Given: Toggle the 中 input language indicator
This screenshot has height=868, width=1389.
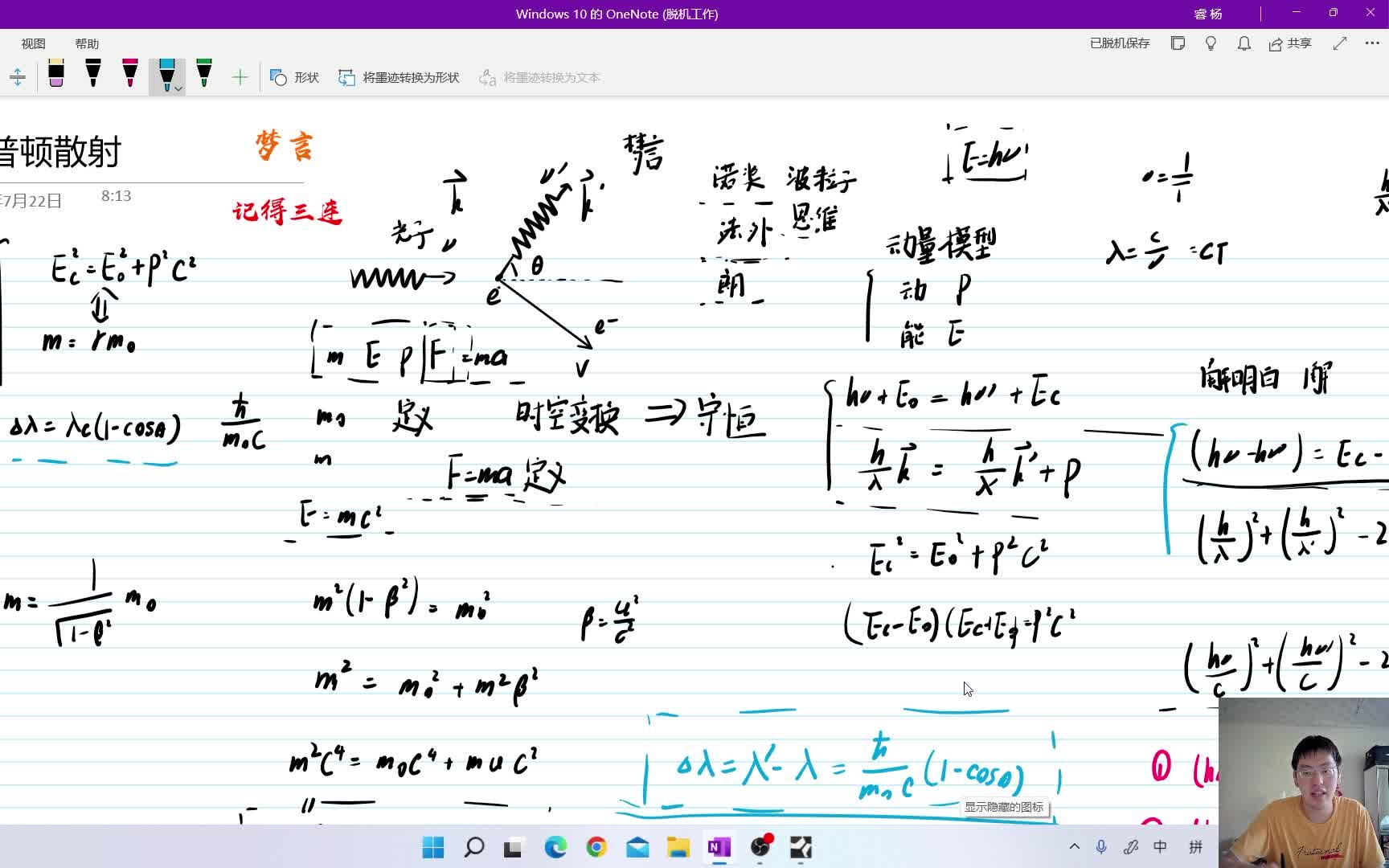Looking at the screenshot, I should point(1160,846).
